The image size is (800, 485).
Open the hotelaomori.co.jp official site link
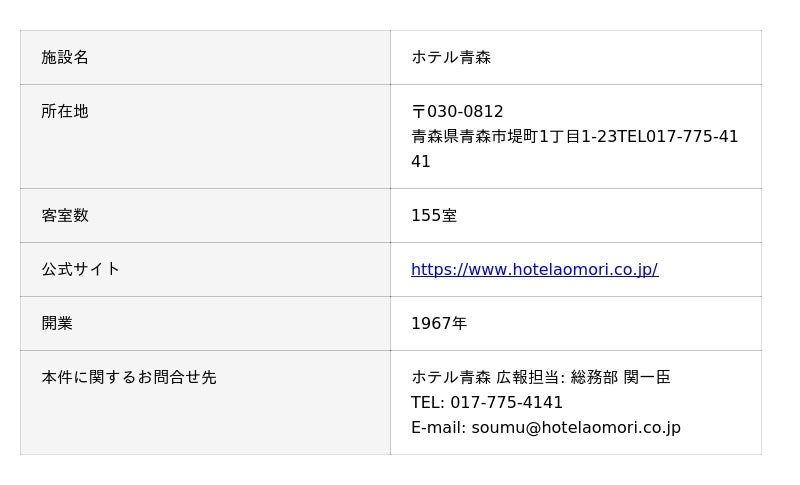[534, 269]
